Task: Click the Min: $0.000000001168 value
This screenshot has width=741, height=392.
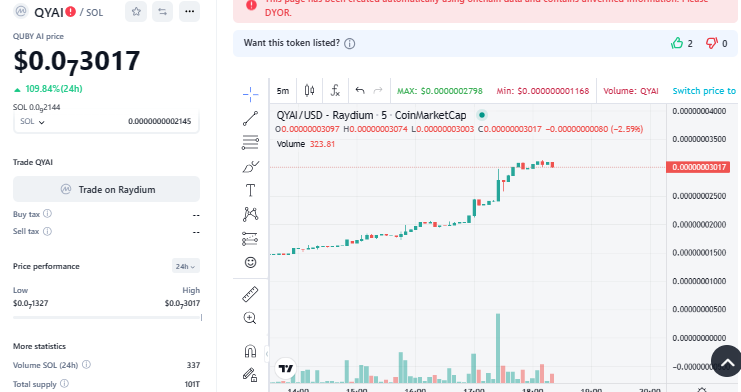Action: (x=543, y=91)
